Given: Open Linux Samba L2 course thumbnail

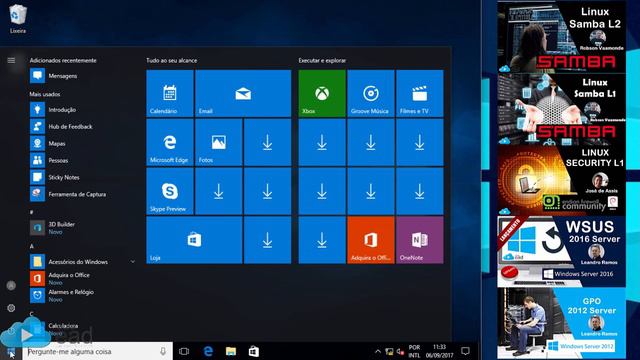Looking at the screenshot, I should point(561,37).
